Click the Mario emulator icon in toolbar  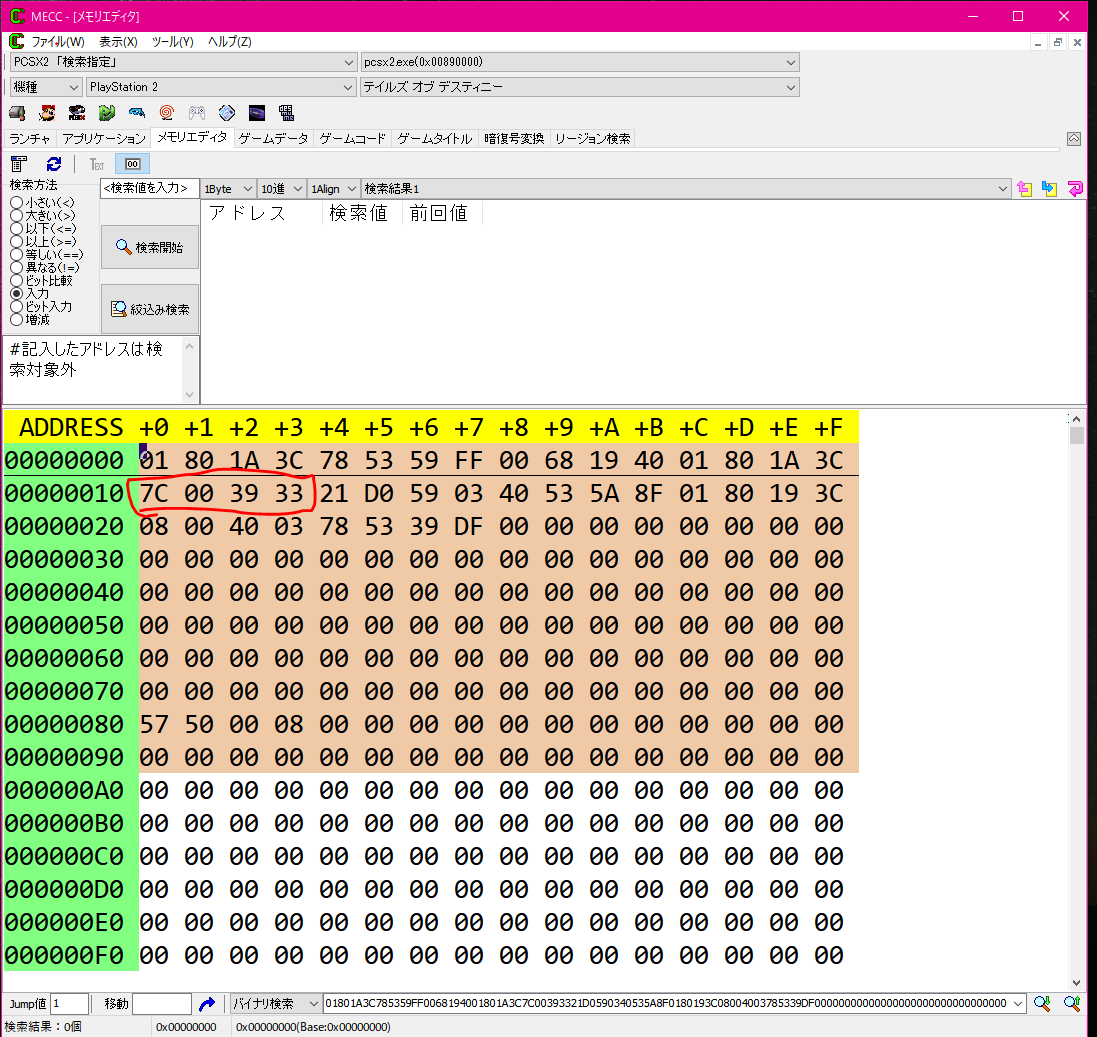(x=47, y=113)
